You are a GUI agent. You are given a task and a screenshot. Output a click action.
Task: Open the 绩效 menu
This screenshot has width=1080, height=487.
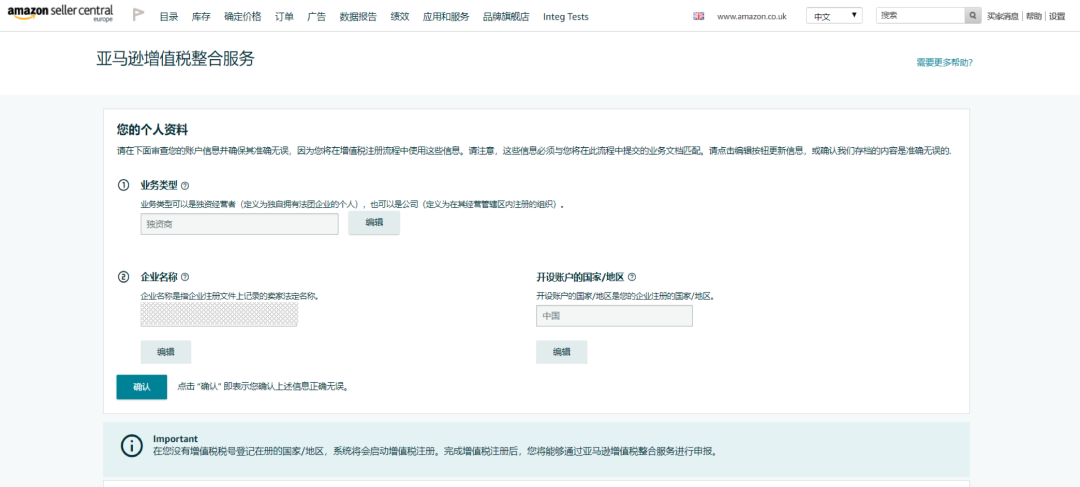(x=400, y=17)
